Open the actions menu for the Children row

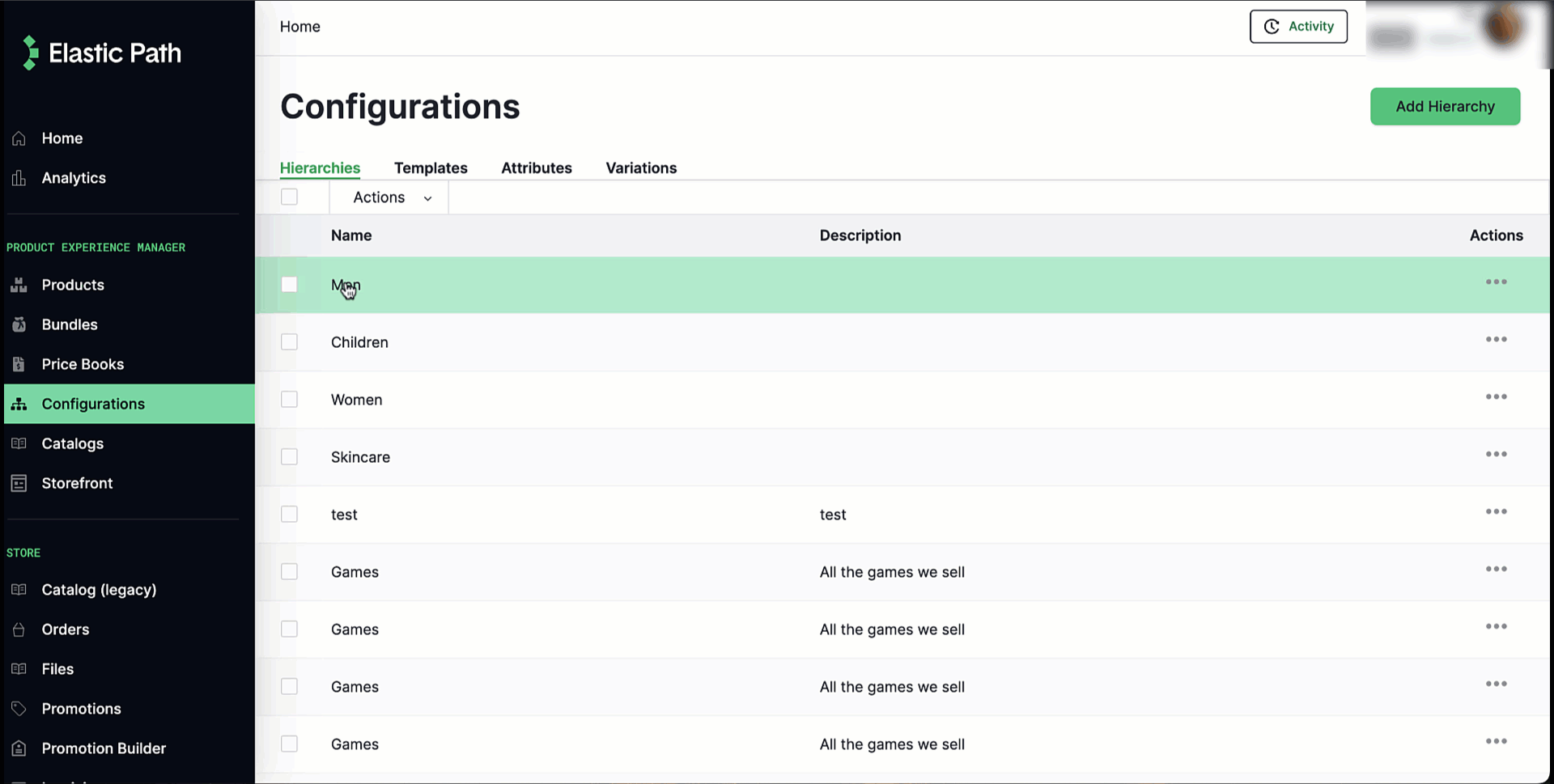1496,339
